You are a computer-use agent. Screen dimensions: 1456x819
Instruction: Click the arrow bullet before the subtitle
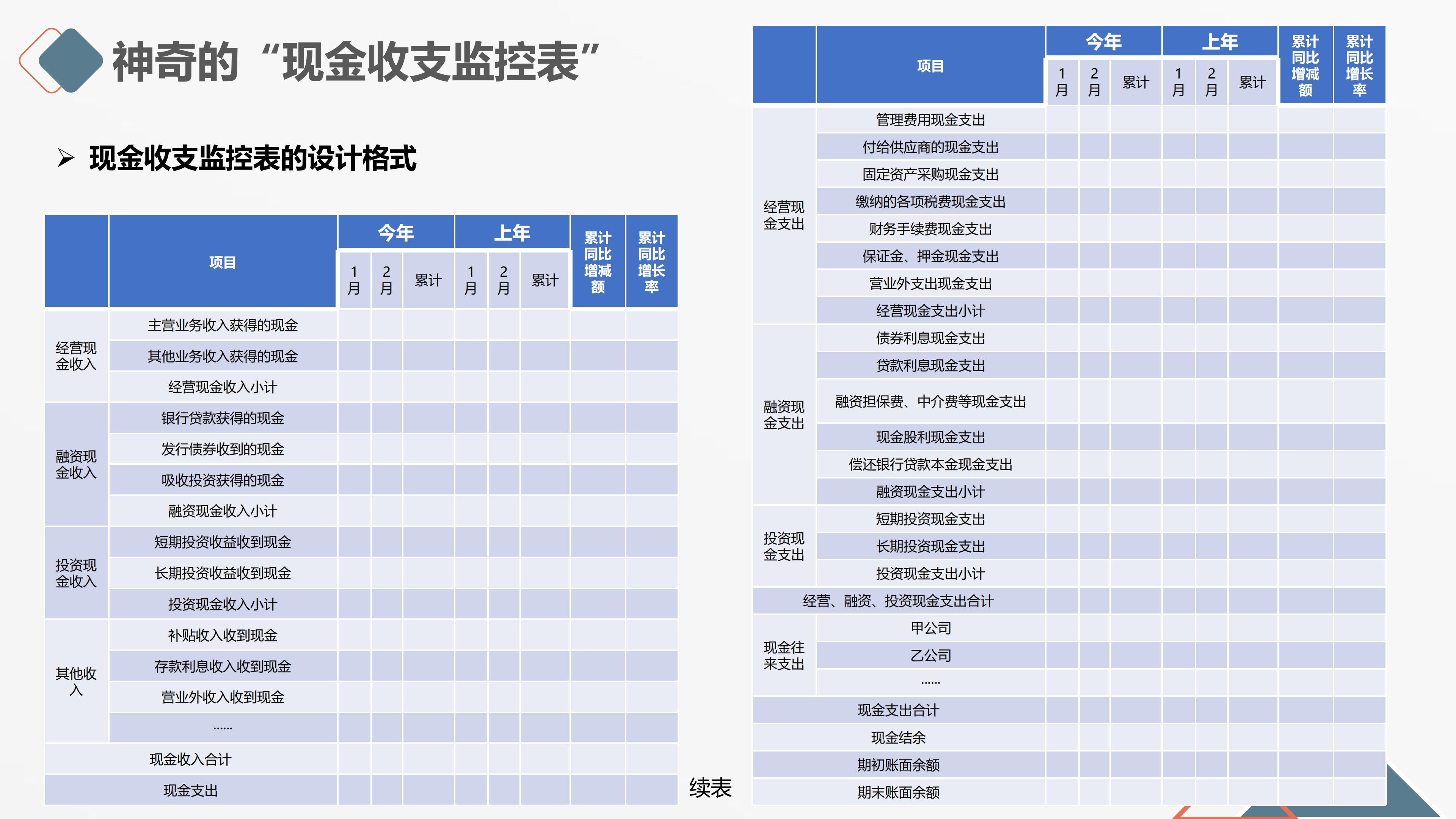66,158
